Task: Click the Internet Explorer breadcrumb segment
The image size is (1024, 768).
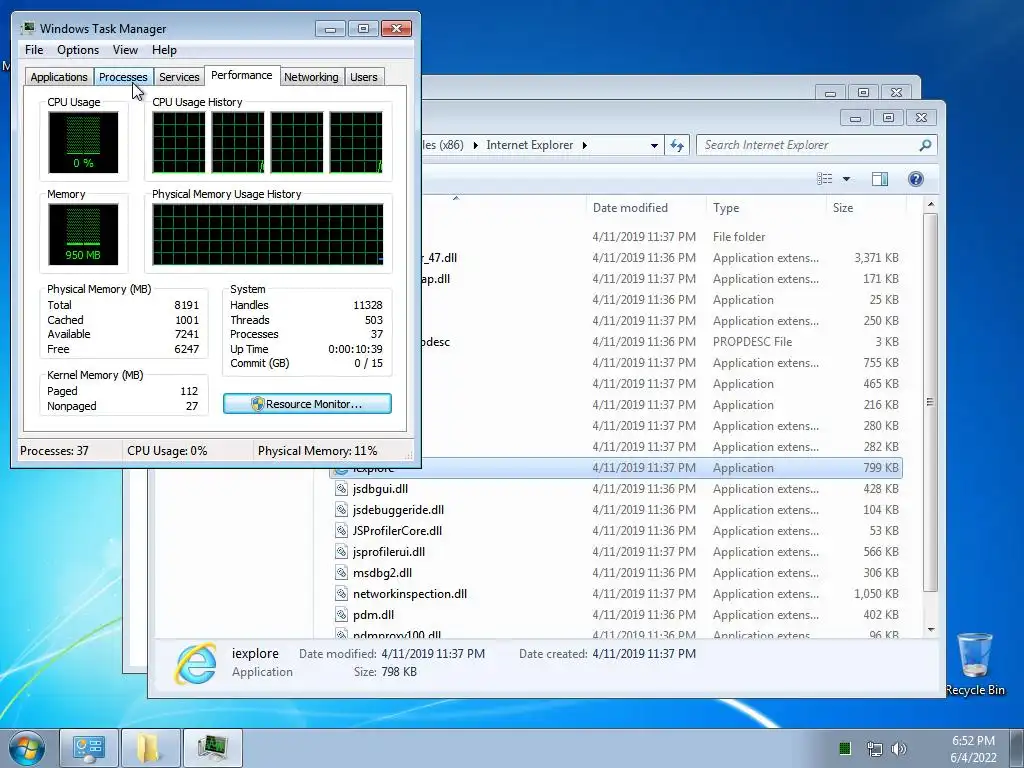Action: [530, 145]
